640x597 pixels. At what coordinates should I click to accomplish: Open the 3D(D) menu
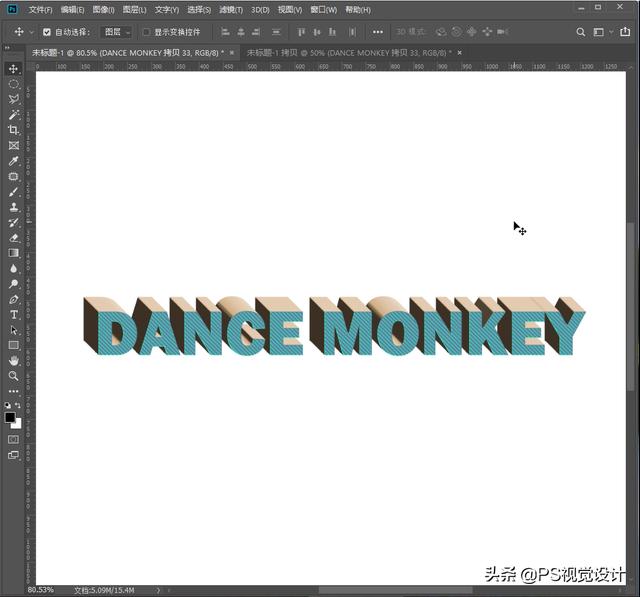click(x=260, y=9)
